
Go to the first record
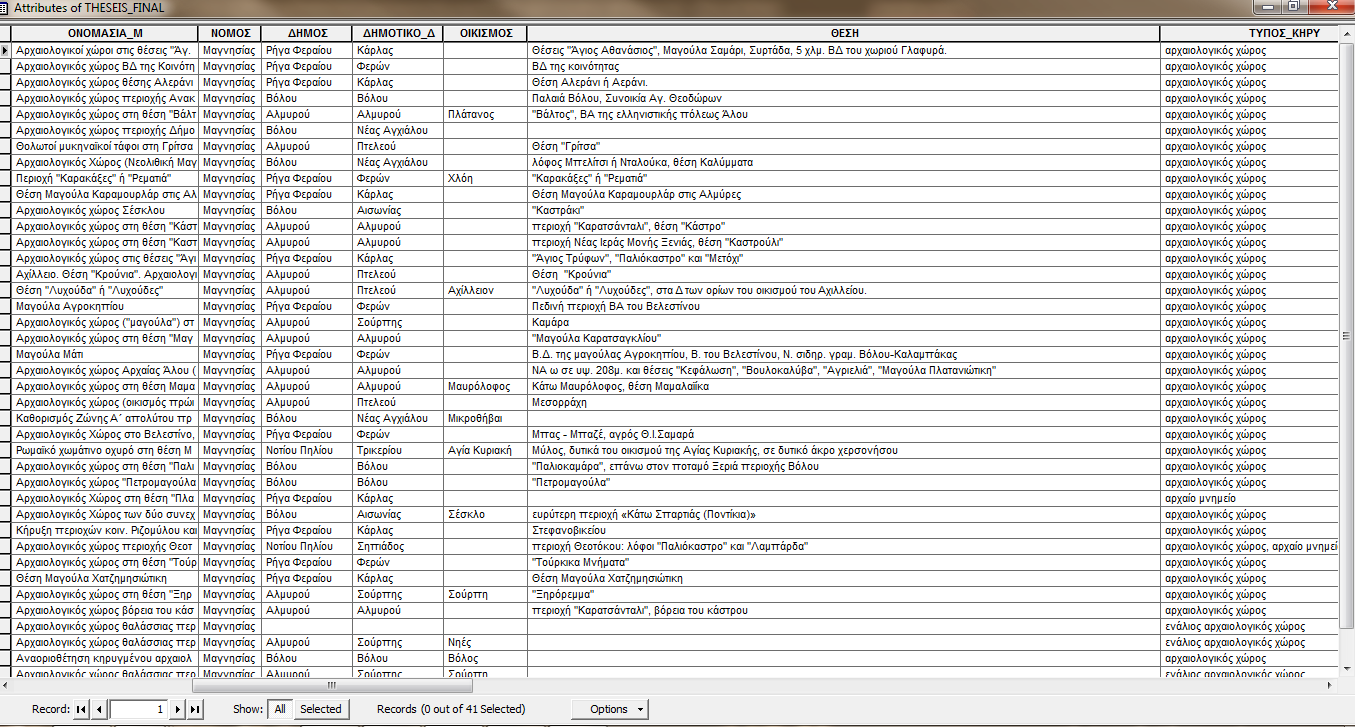pyautogui.click(x=82, y=709)
